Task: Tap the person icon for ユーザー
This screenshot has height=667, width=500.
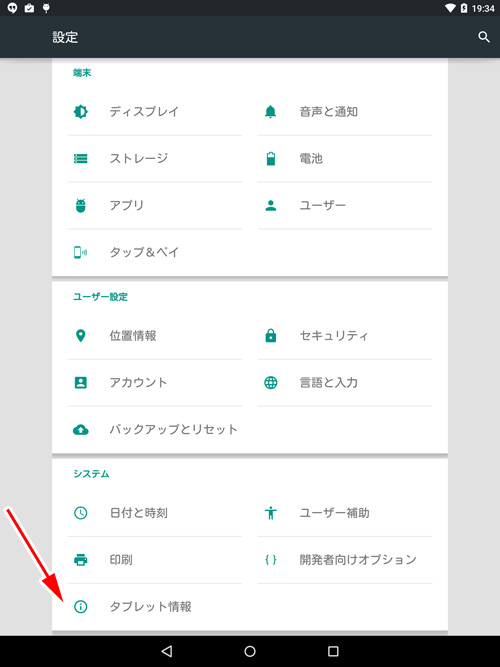Action: (271, 205)
